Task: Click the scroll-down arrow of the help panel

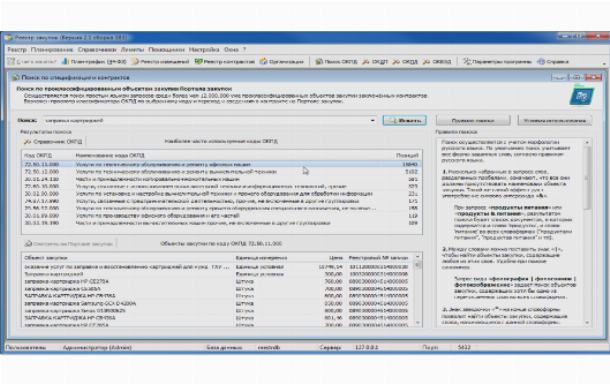Action: 587,323
